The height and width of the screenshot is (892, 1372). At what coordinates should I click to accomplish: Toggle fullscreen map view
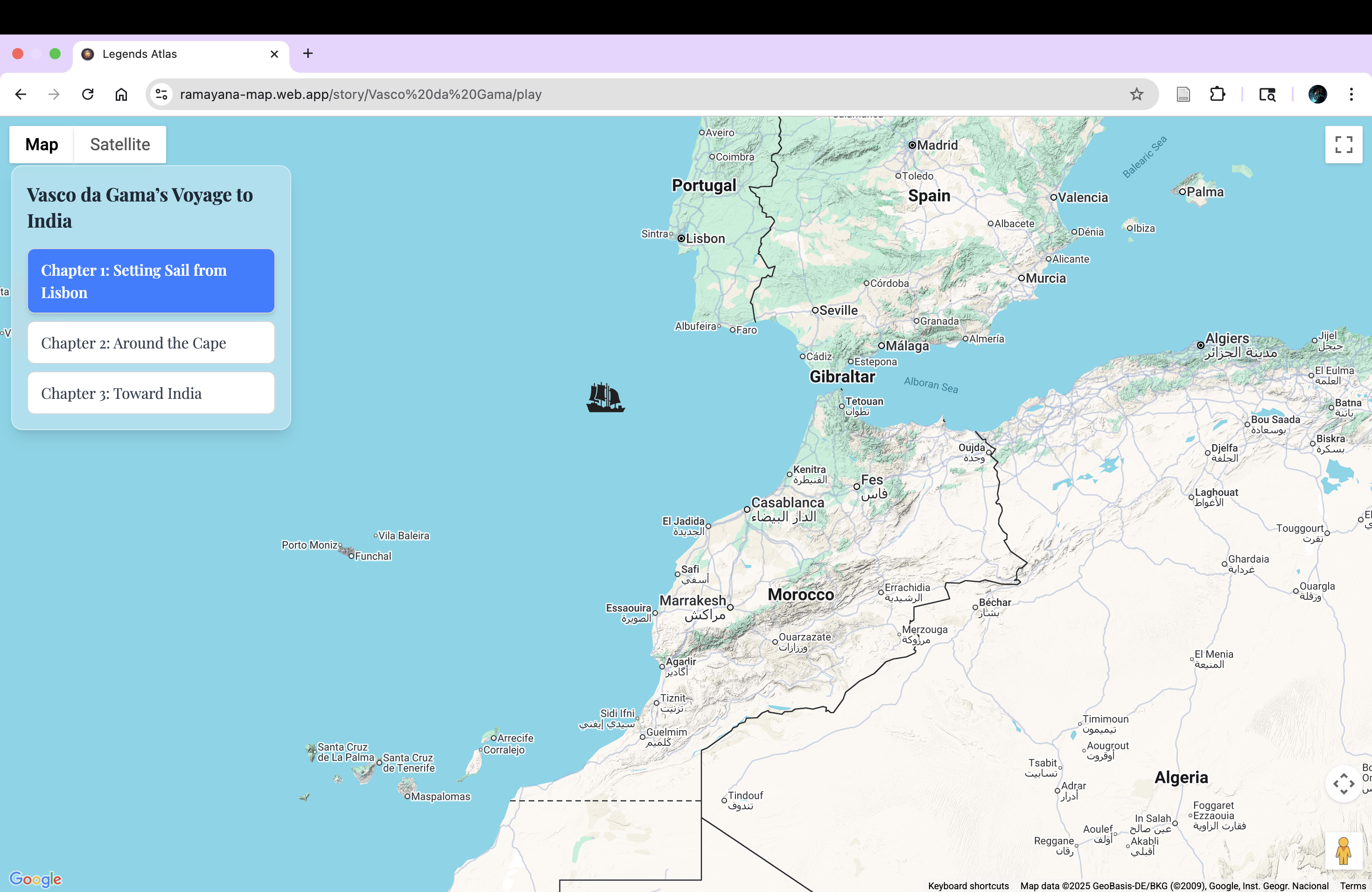(1343, 145)
